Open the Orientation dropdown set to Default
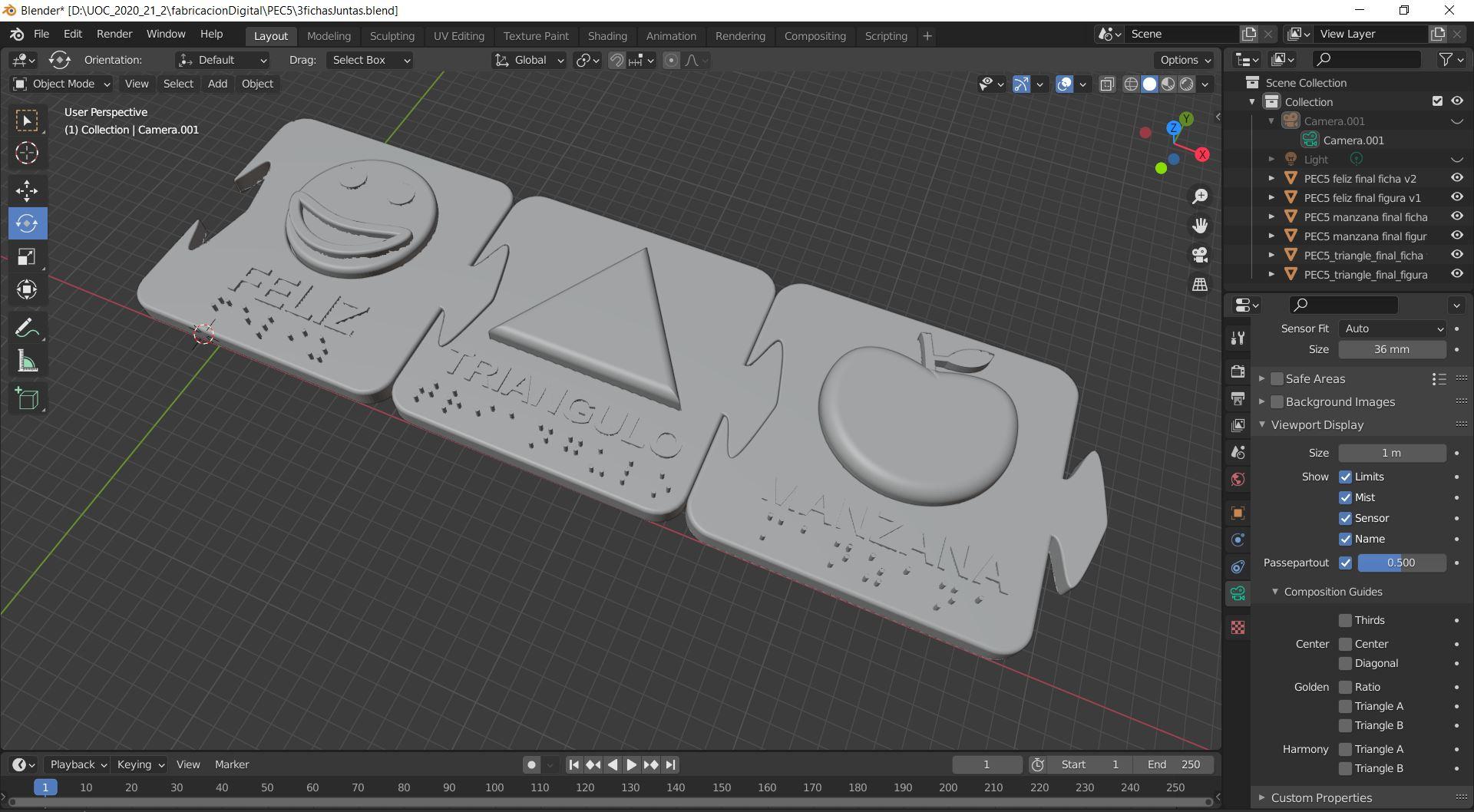This screenshot has height=812, width=1474. pyautogui.click(x=221, y=60)
